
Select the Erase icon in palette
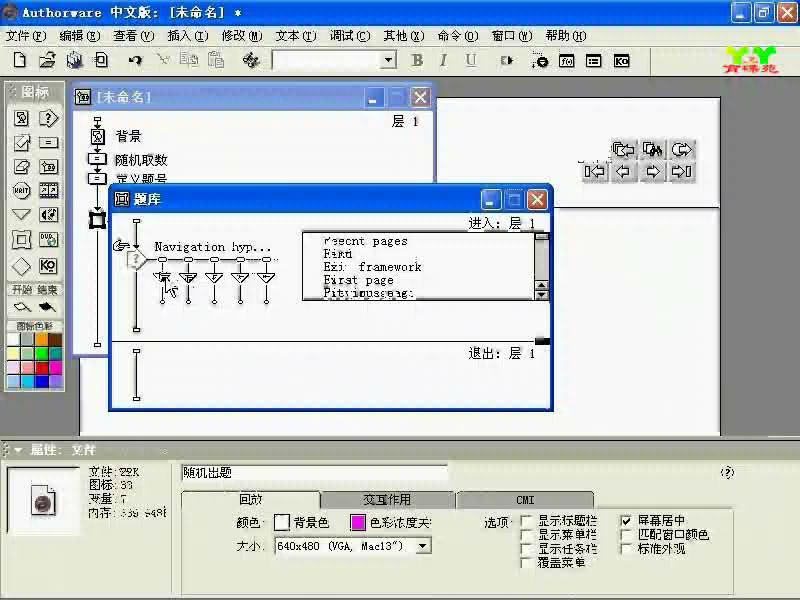pyautogui.click(x=21, y=166)
